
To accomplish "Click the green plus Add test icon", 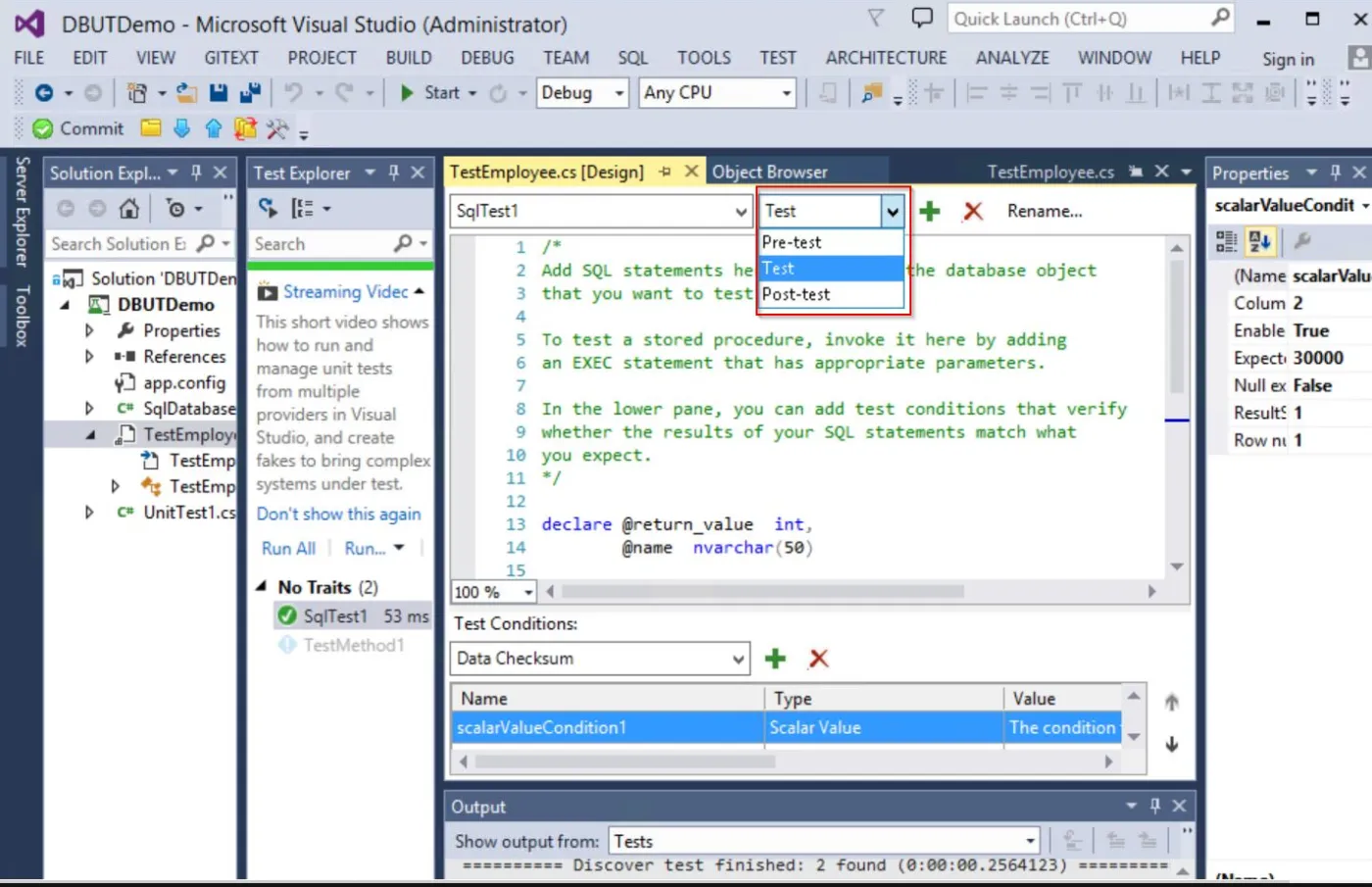I will tap(930, 211).
